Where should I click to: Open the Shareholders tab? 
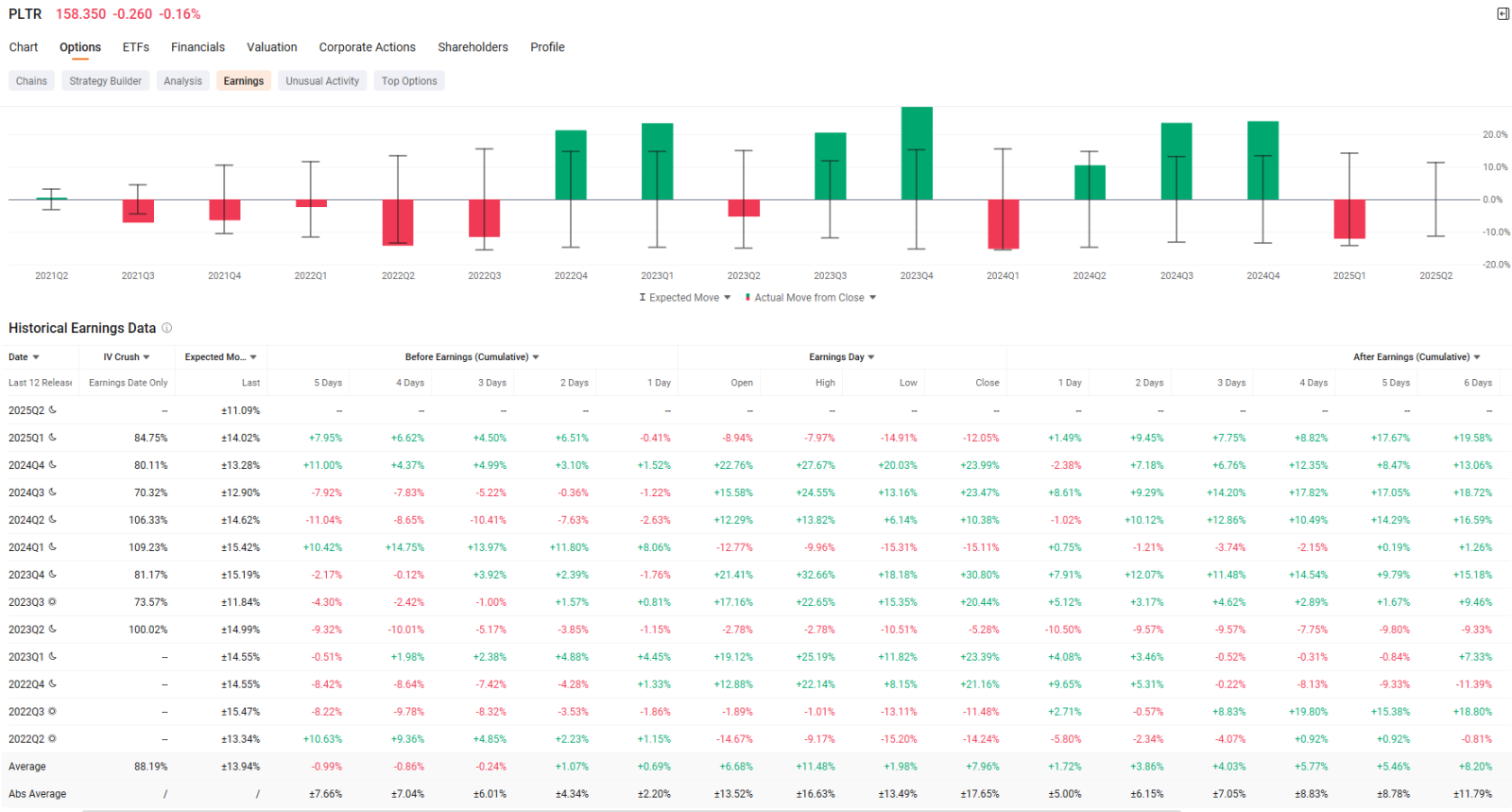coord(473,47)
